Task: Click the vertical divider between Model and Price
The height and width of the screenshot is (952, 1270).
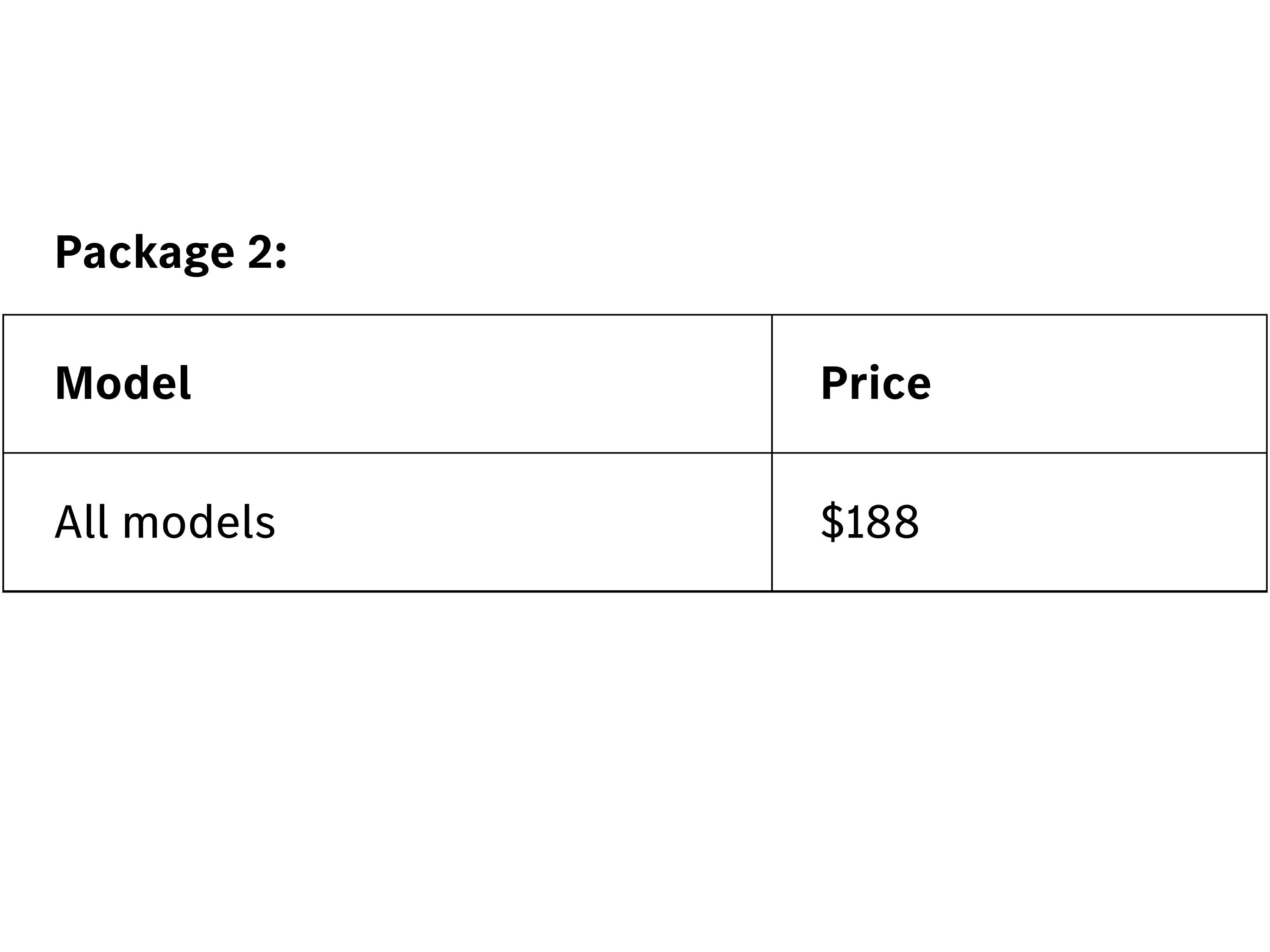Action: click(x=772, y=454)
